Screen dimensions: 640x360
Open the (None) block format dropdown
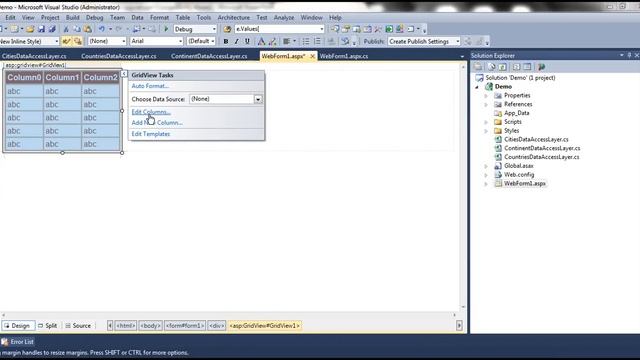(x=123, y=41)
